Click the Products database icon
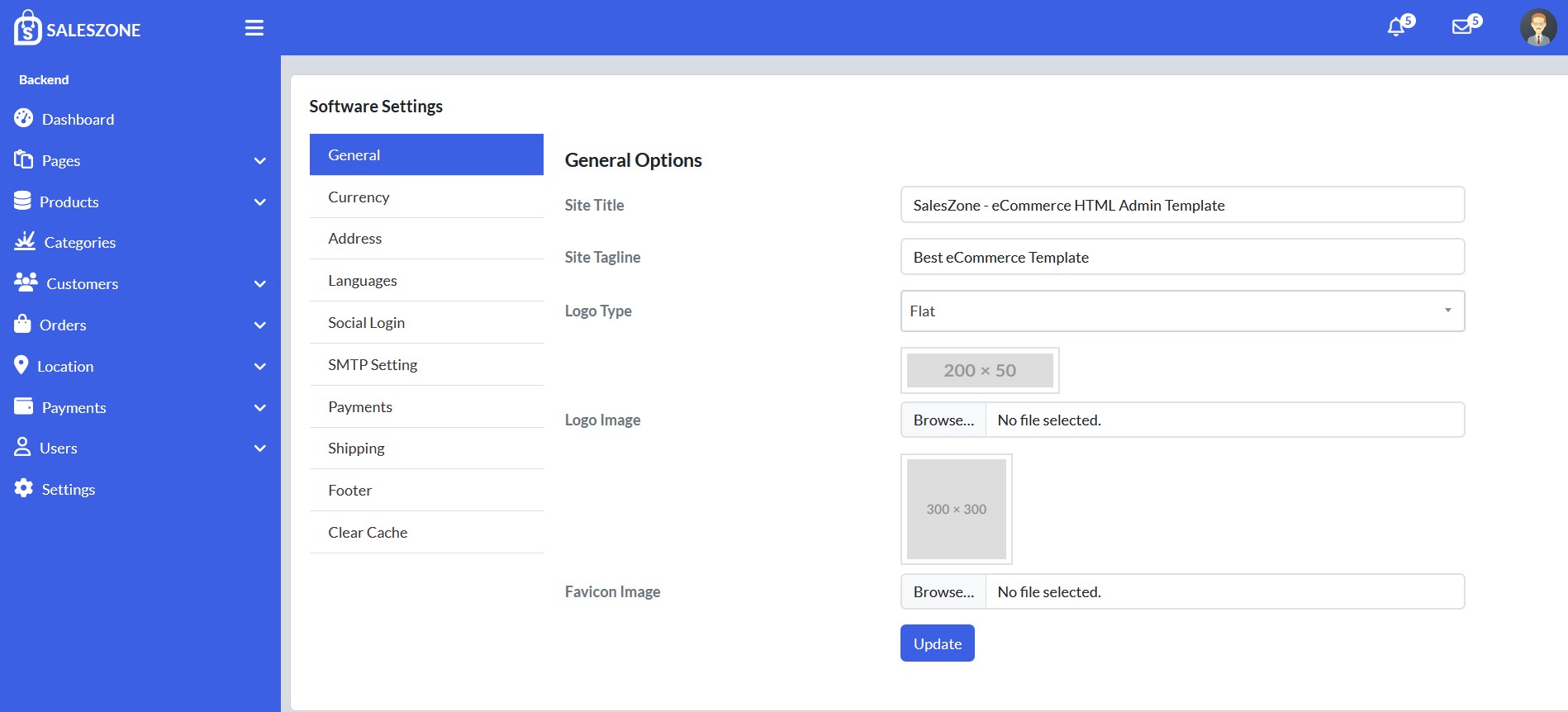 point(22,201)
